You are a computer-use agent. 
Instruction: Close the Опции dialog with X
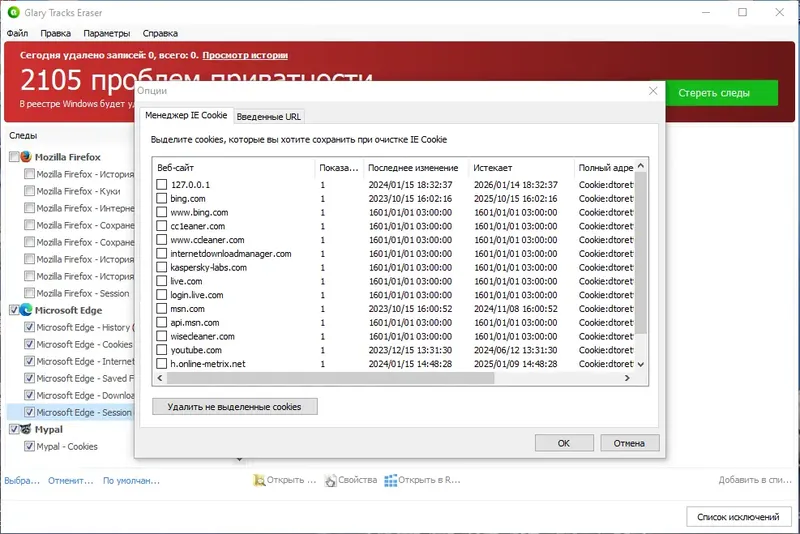coord(653,91)
